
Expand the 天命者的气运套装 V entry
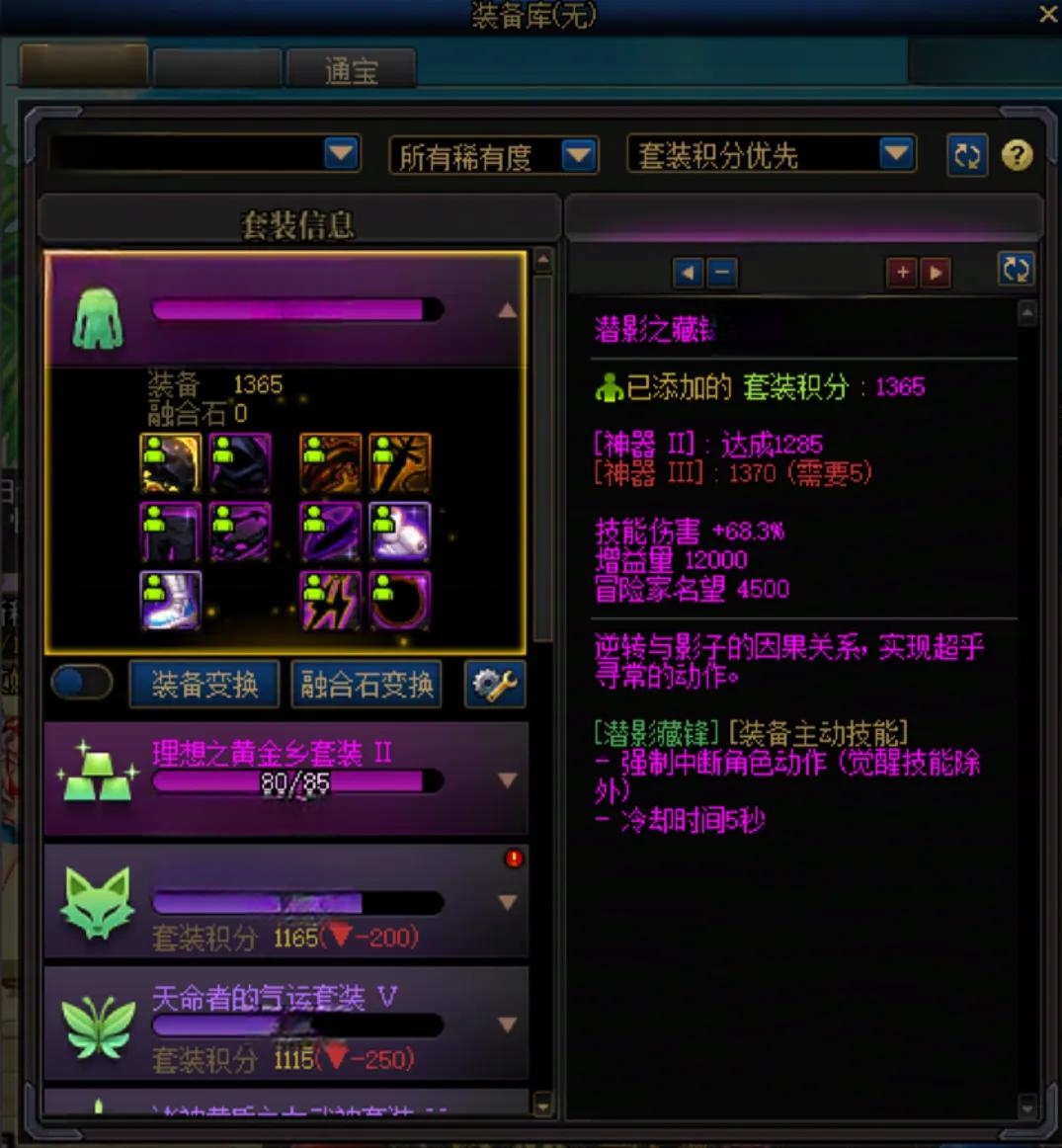[x=507, y=1025]
